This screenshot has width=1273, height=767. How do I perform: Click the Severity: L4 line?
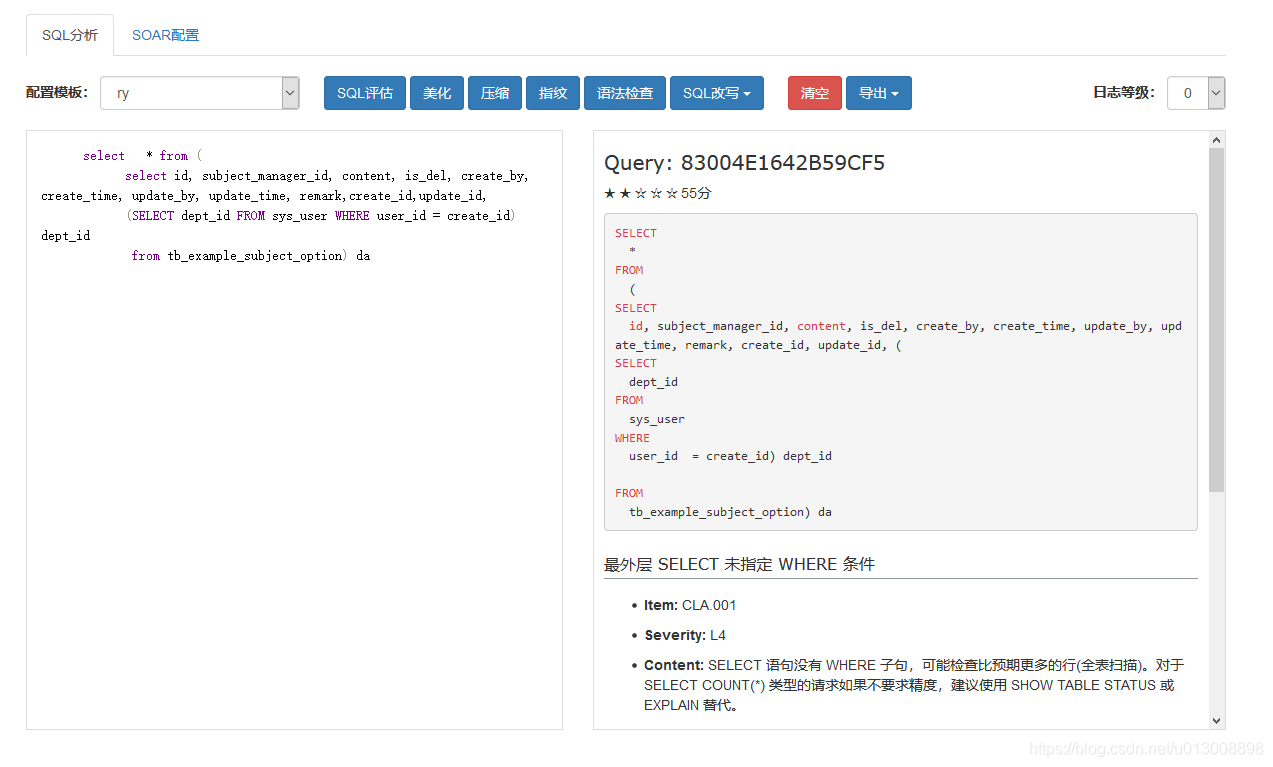pos(685,635)
